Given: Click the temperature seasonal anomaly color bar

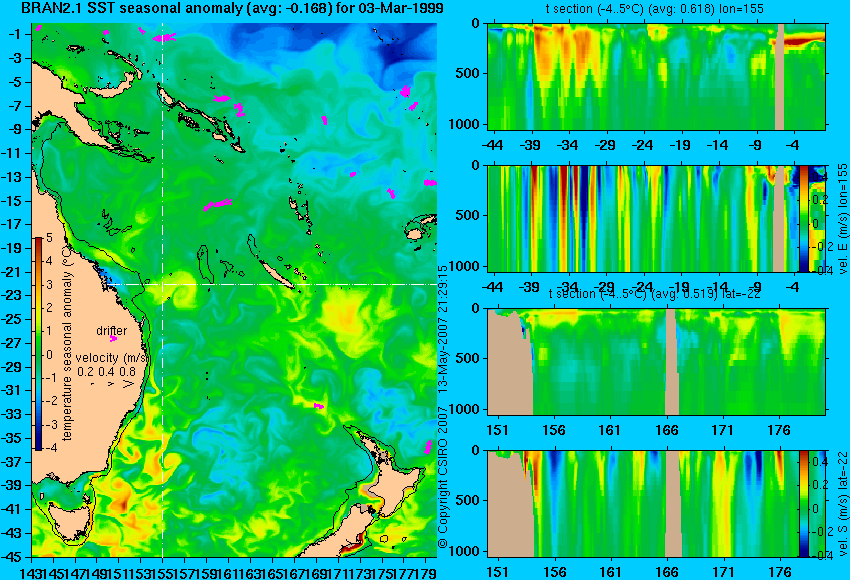Looking at the screenshot, I should tap(39, 344).
